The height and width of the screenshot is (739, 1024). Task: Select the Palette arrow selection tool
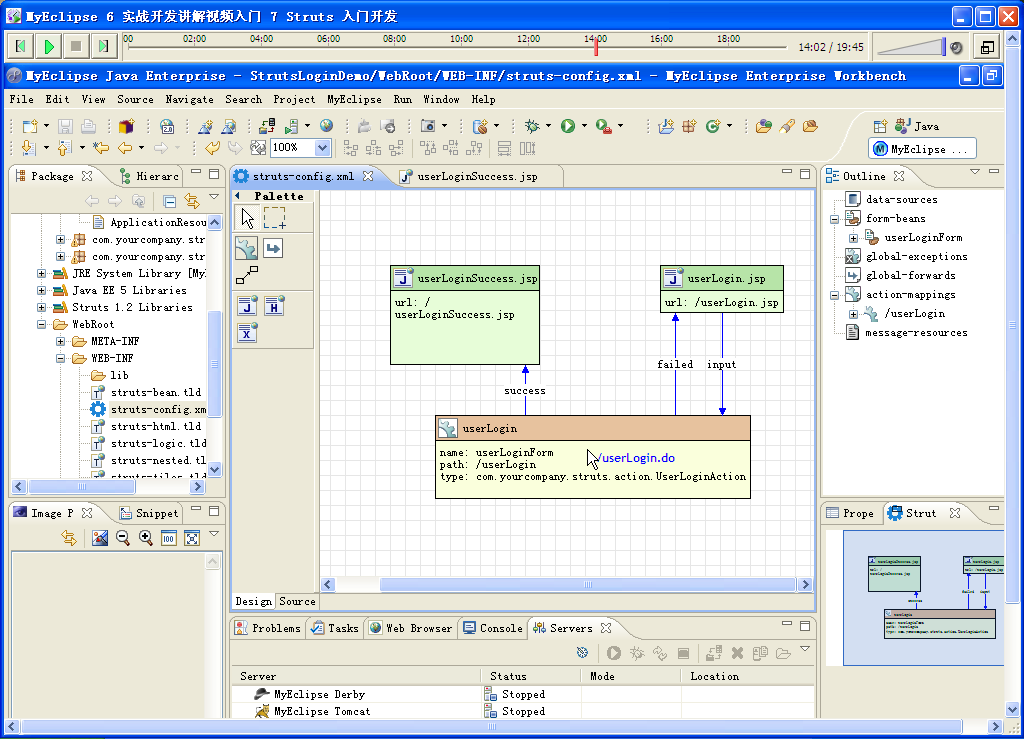pos(248,218)
